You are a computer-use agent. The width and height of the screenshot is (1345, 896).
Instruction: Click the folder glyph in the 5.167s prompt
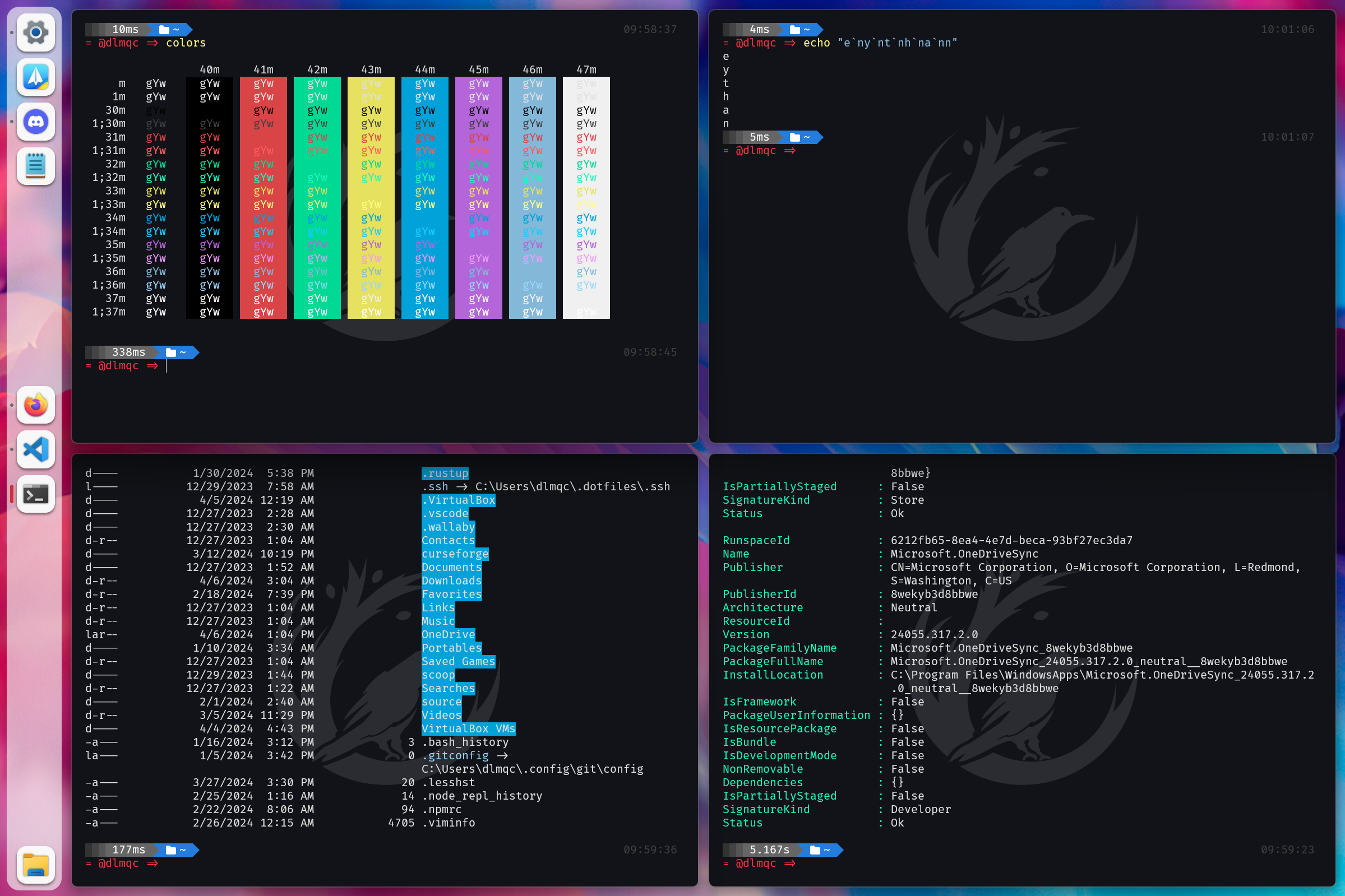815,850
